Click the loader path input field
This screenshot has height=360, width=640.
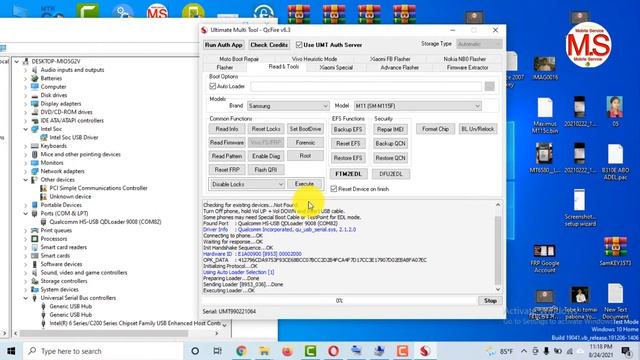pyautogui.click(x=366, y=86)
